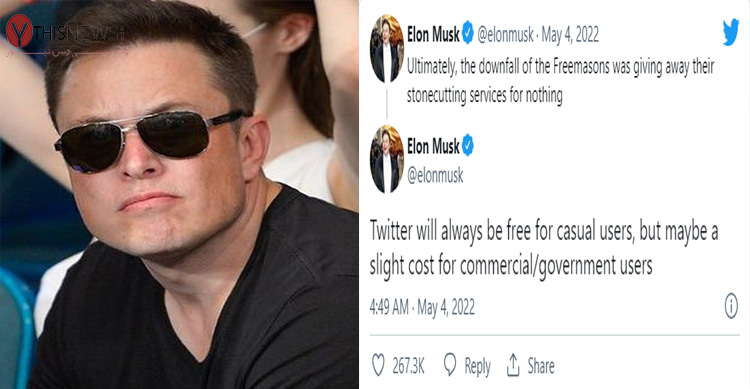750x389 pixels.
Task: Click the share upload arrow icon
Action: point(513,365)
